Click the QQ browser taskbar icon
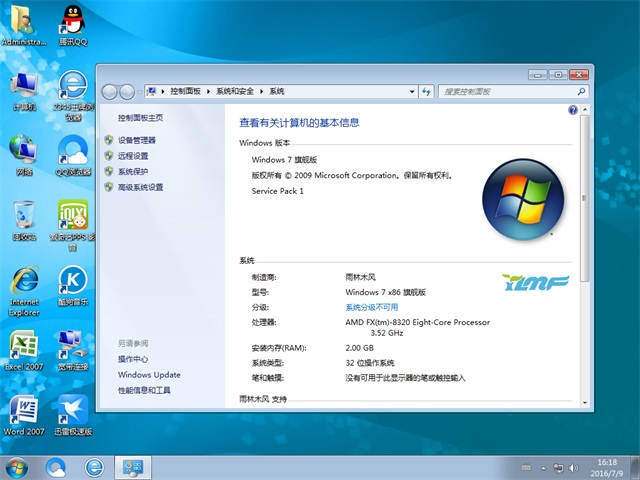The width and height of the screenshot is (640, 480). (x=56, y=468)
